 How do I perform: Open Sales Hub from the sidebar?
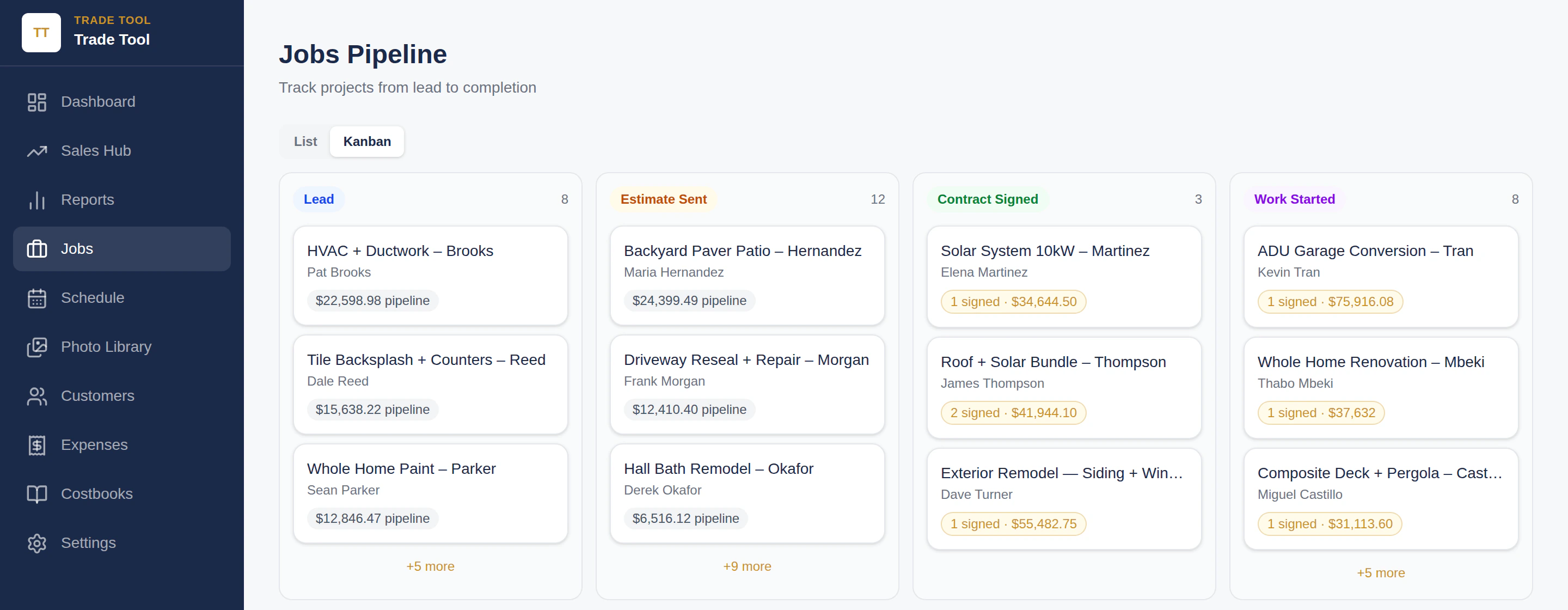click(x=122, y=151)
